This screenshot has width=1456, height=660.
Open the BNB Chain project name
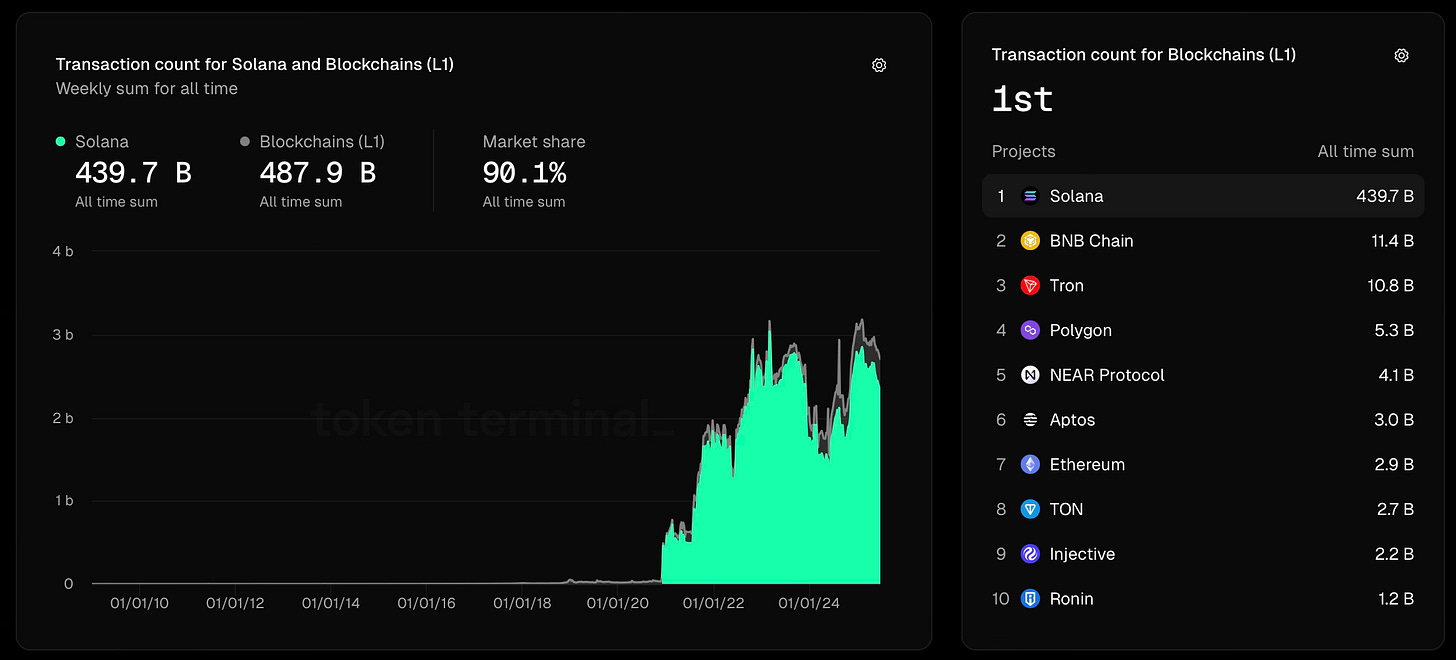click(x=1092, y=241)
